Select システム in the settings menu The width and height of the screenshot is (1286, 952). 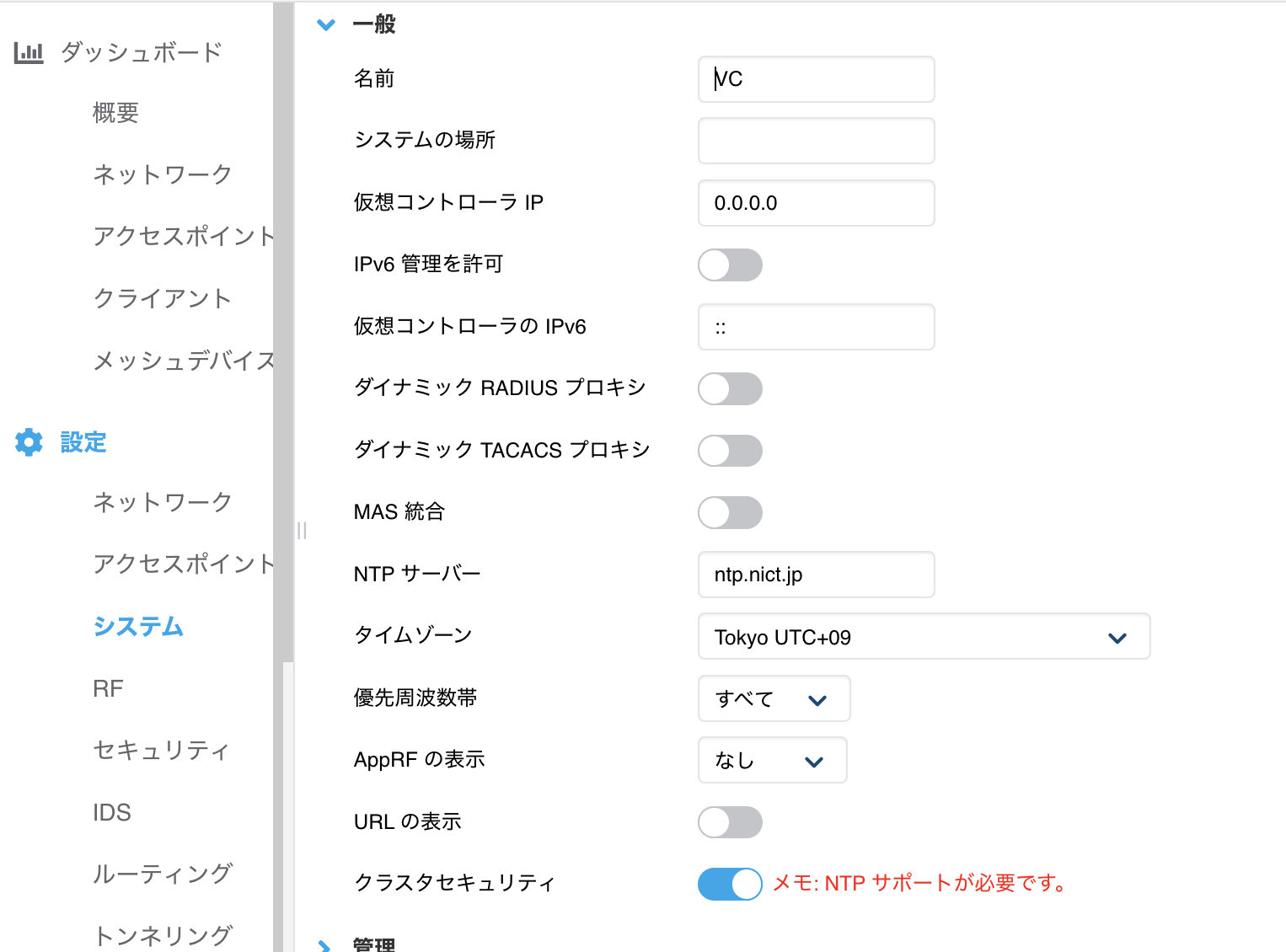[x=138, y=627]
